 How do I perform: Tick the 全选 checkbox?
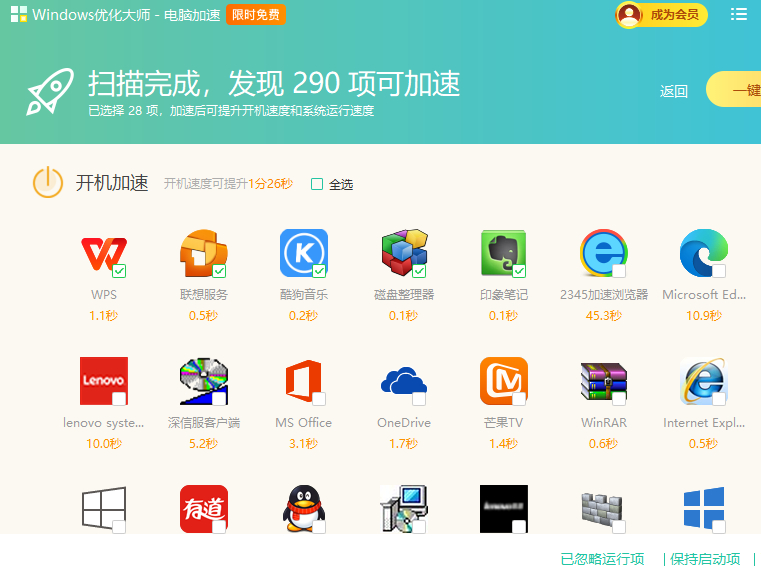tap(317, 184)
